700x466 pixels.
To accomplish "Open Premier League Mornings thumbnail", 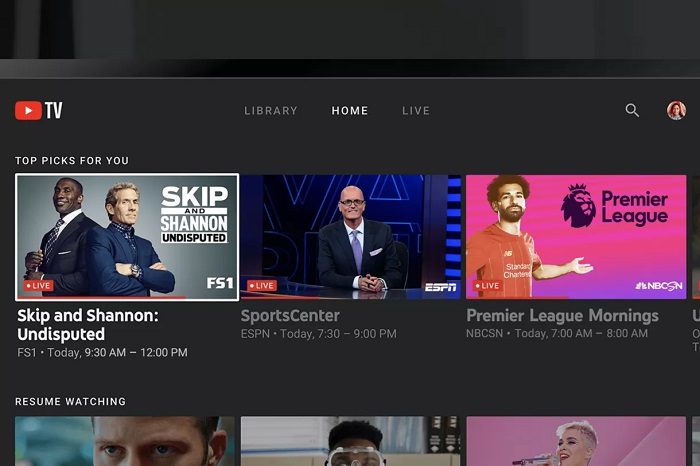I will [x=576, y=237].
